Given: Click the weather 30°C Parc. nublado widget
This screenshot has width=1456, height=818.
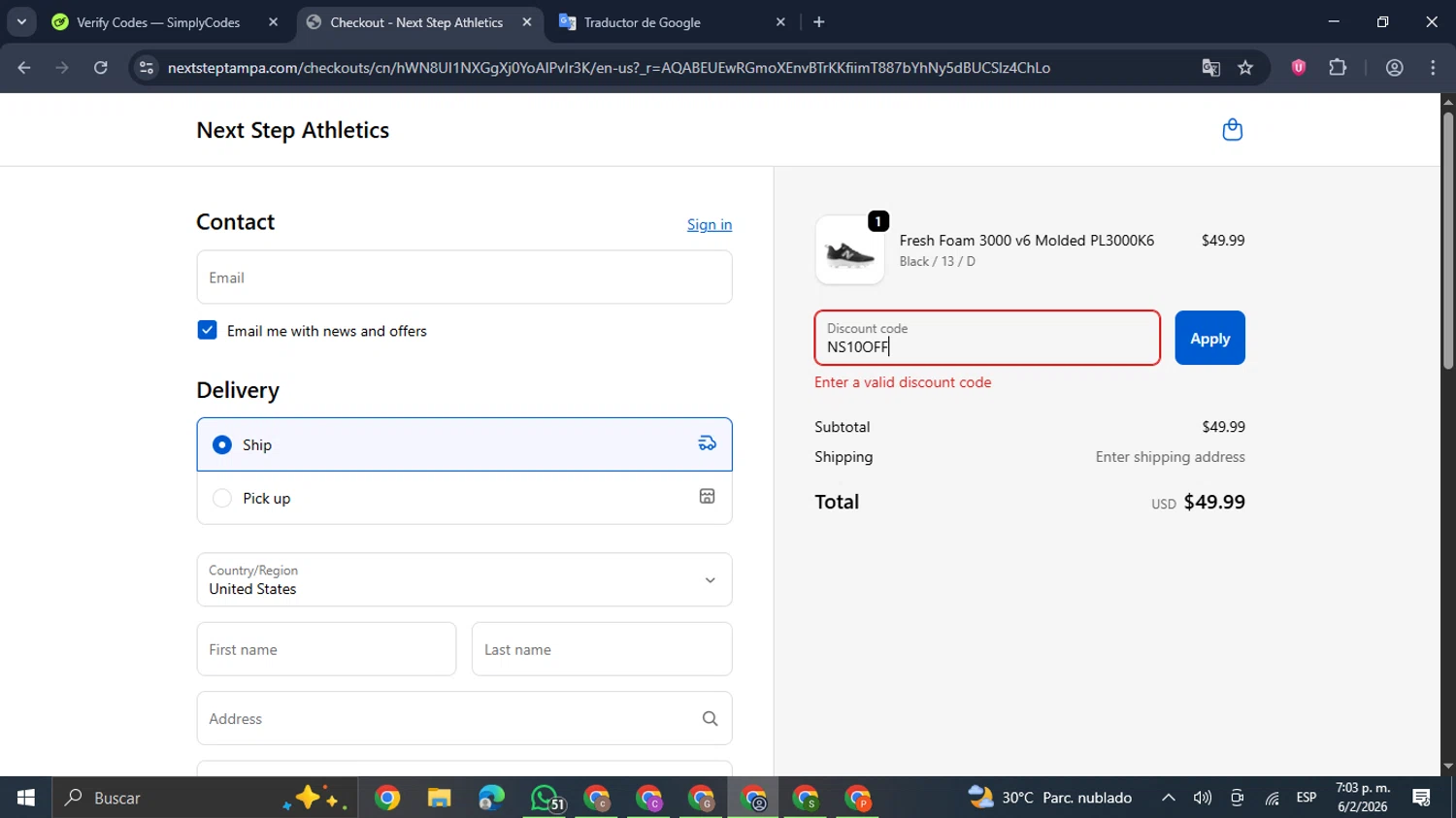Looking at the screenshot, I should point(1050,798).
